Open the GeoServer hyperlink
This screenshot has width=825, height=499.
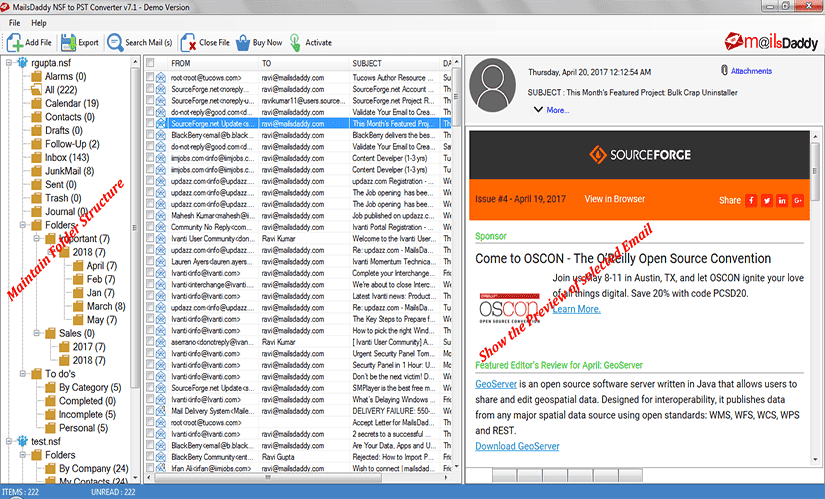[x=496, y=384]
